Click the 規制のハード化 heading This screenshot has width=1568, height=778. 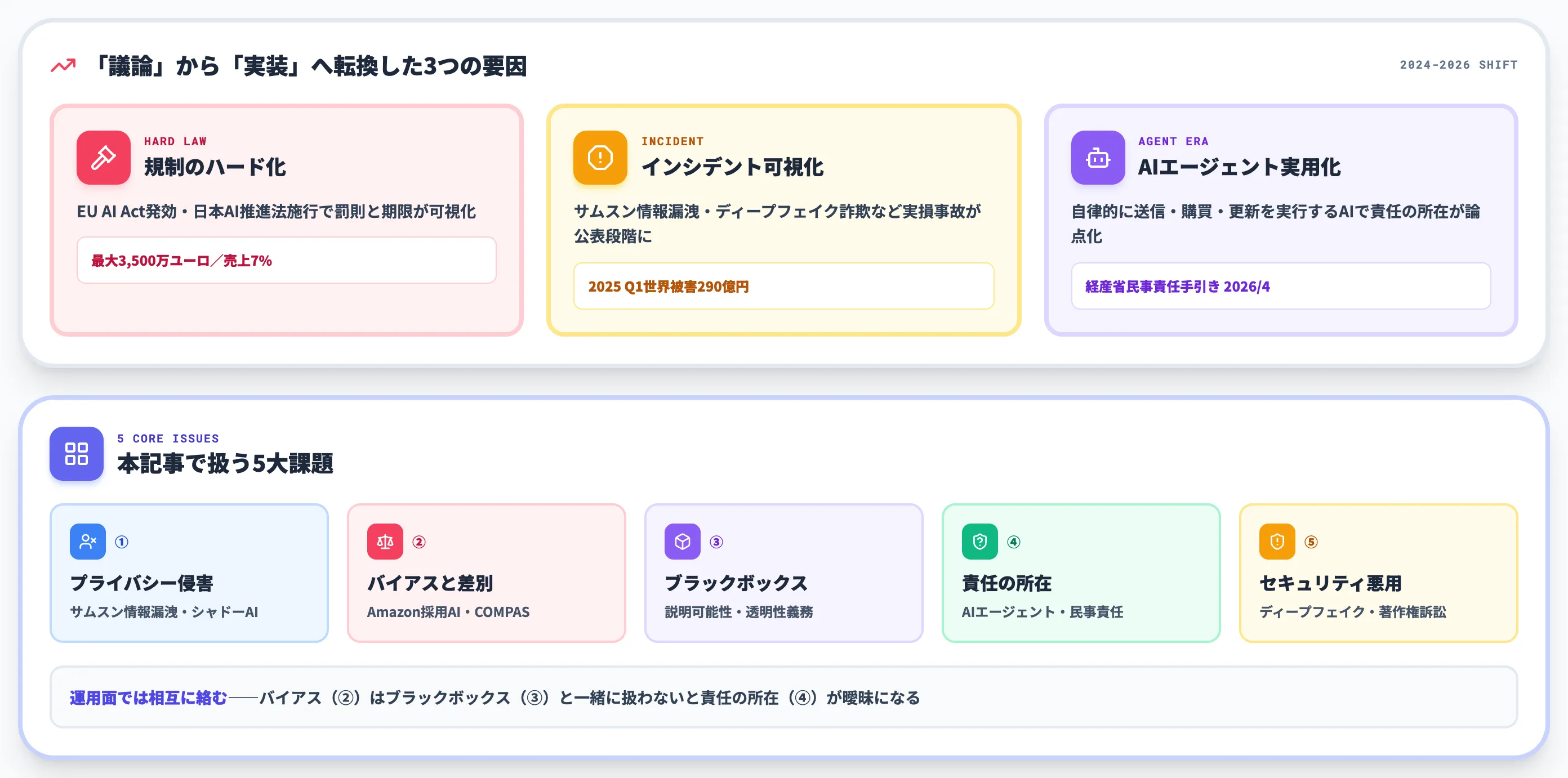215,167
